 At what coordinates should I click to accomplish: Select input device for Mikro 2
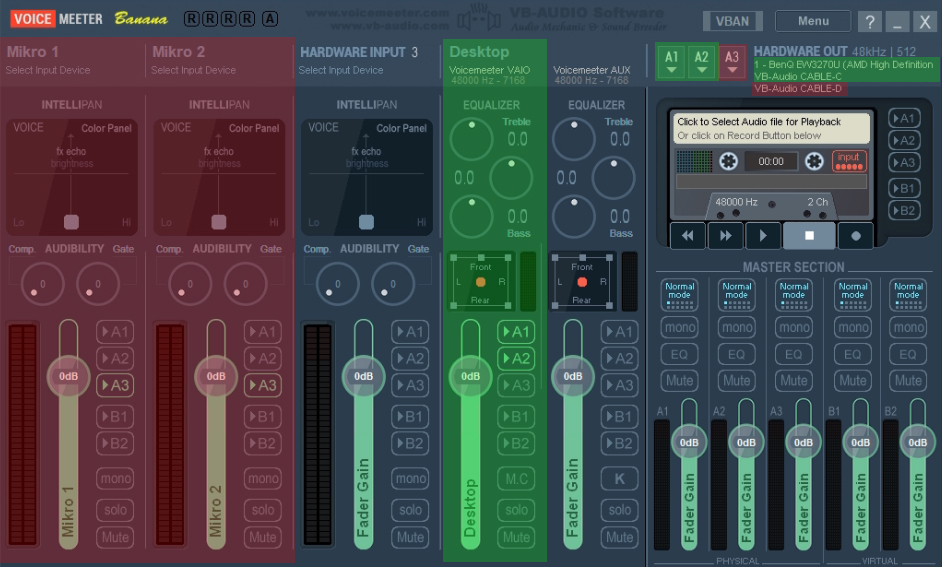click(193, 70)
